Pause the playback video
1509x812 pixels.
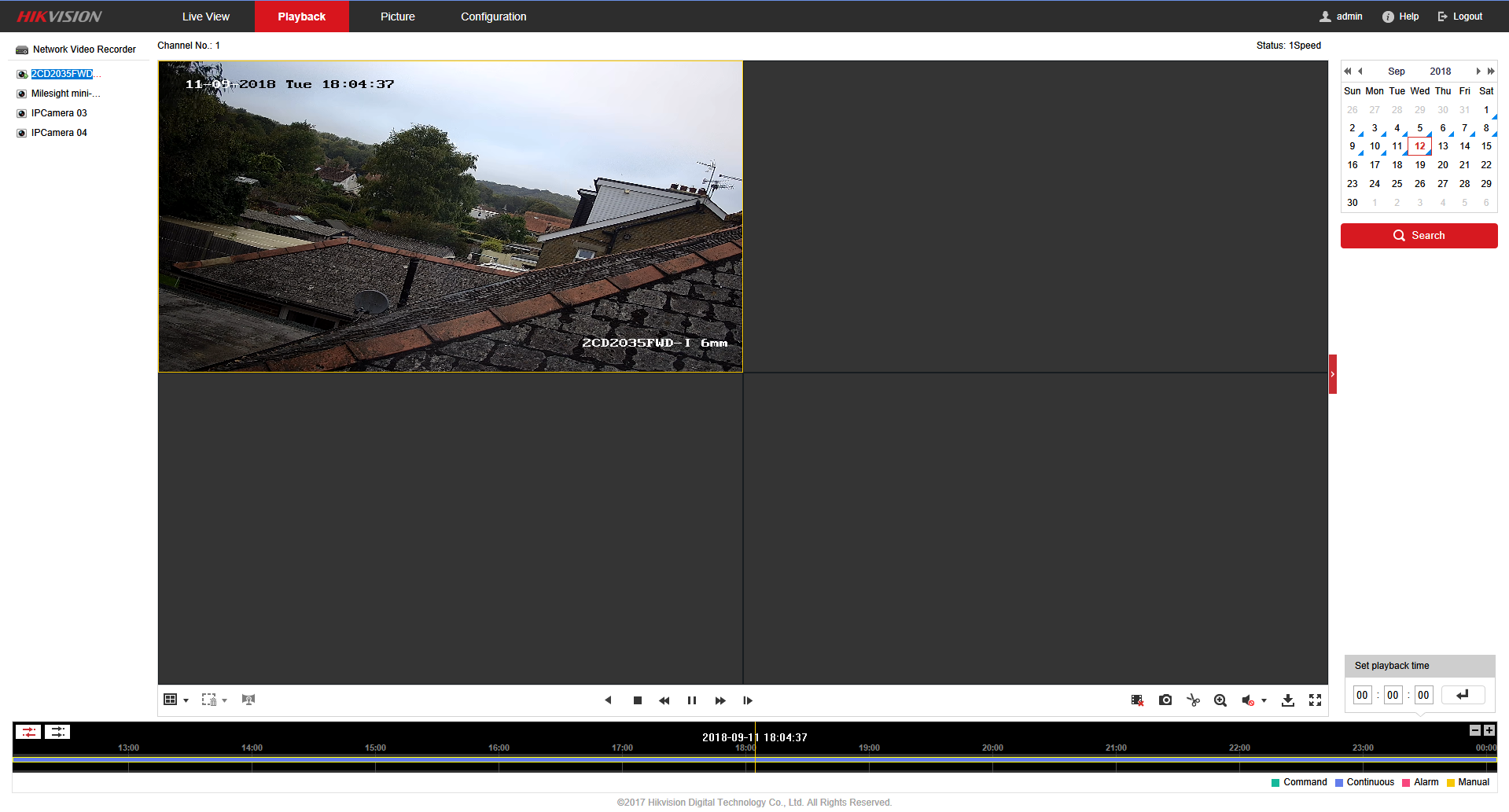692,700
